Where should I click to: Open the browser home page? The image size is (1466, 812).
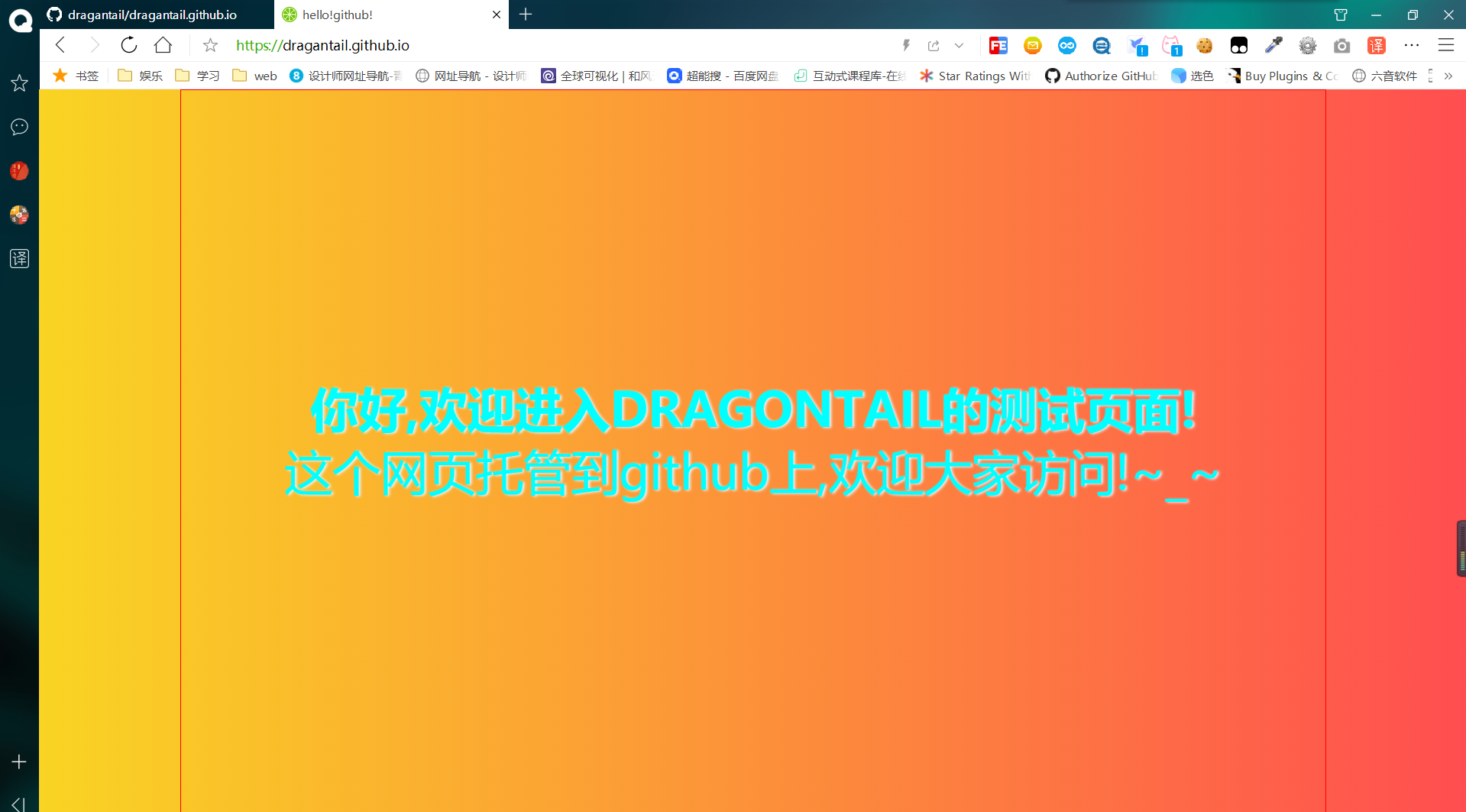(163, 45)
